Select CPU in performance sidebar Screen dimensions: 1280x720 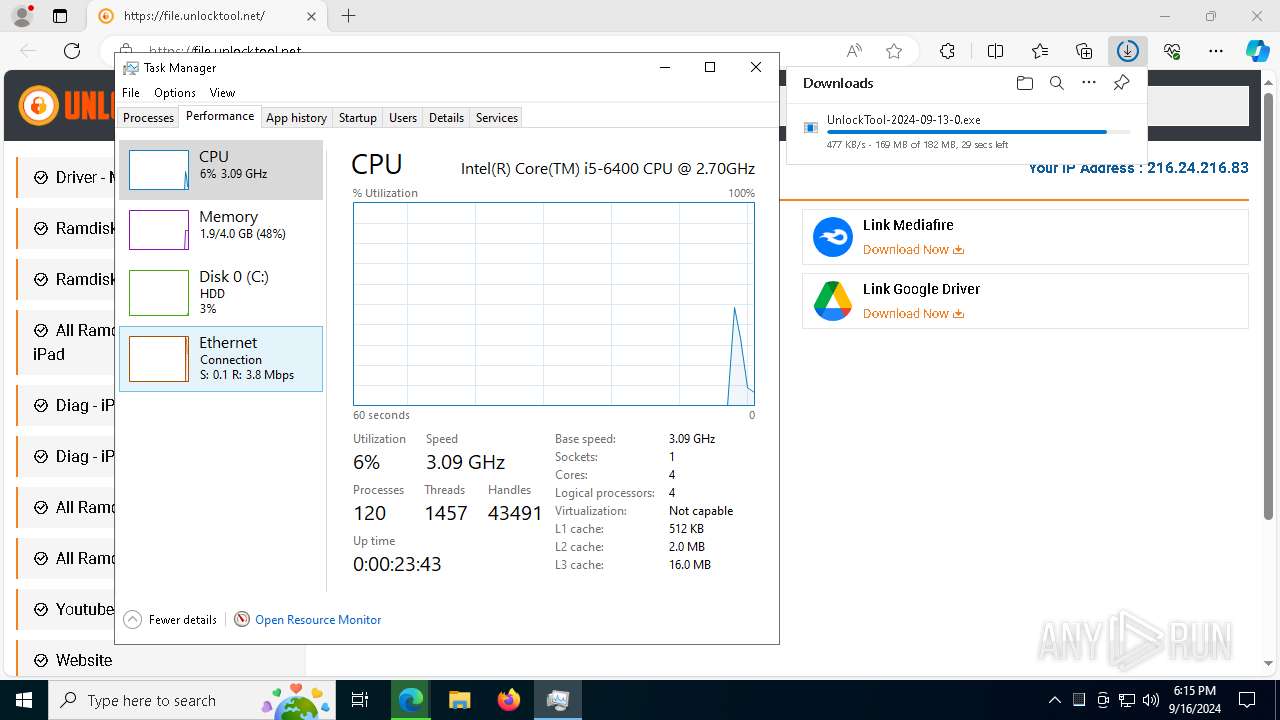221,170
